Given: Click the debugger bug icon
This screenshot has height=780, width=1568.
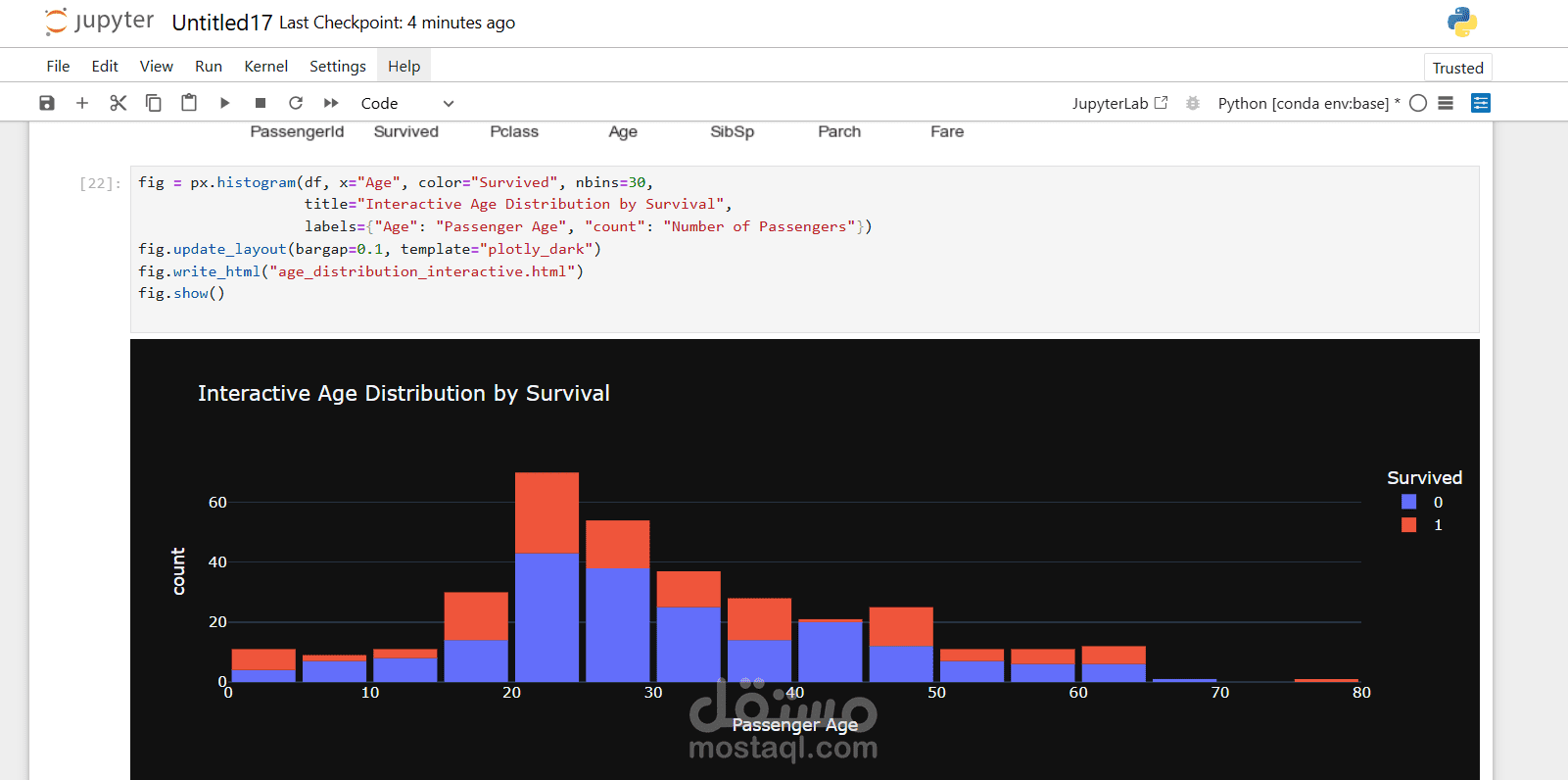Looking at the screenshot, I should [1193, 103].
